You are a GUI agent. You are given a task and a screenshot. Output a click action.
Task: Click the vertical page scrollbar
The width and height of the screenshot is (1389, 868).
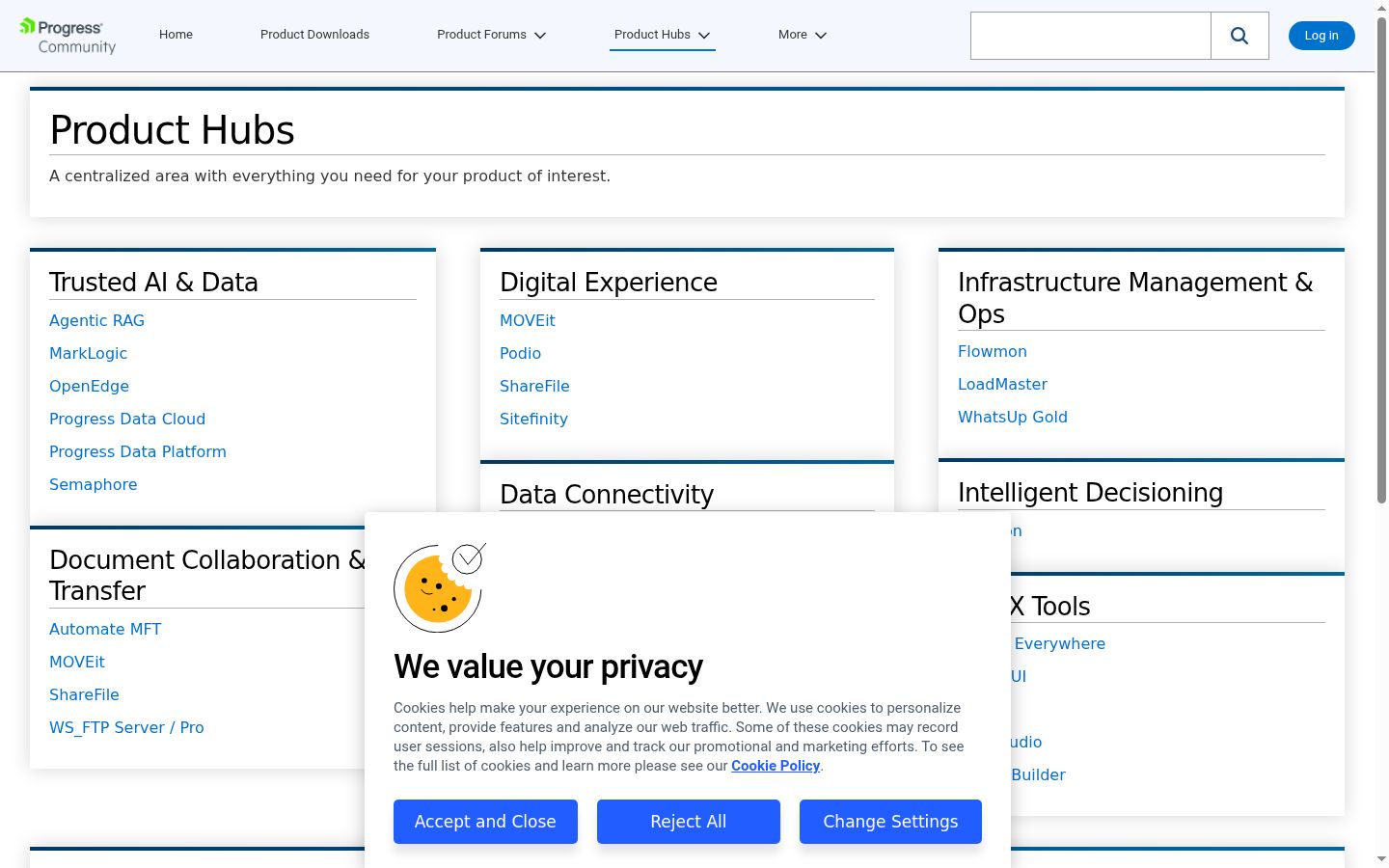point(1381,260)
